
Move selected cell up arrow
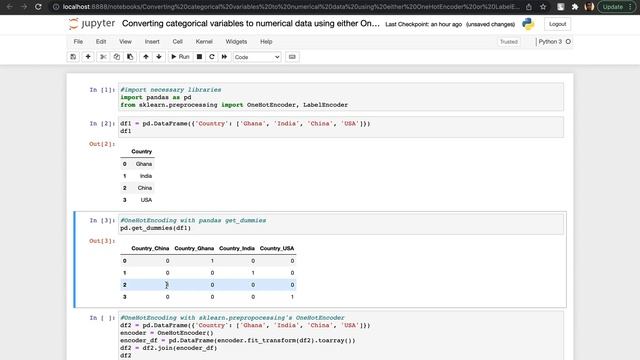click(x=146, y=57)
